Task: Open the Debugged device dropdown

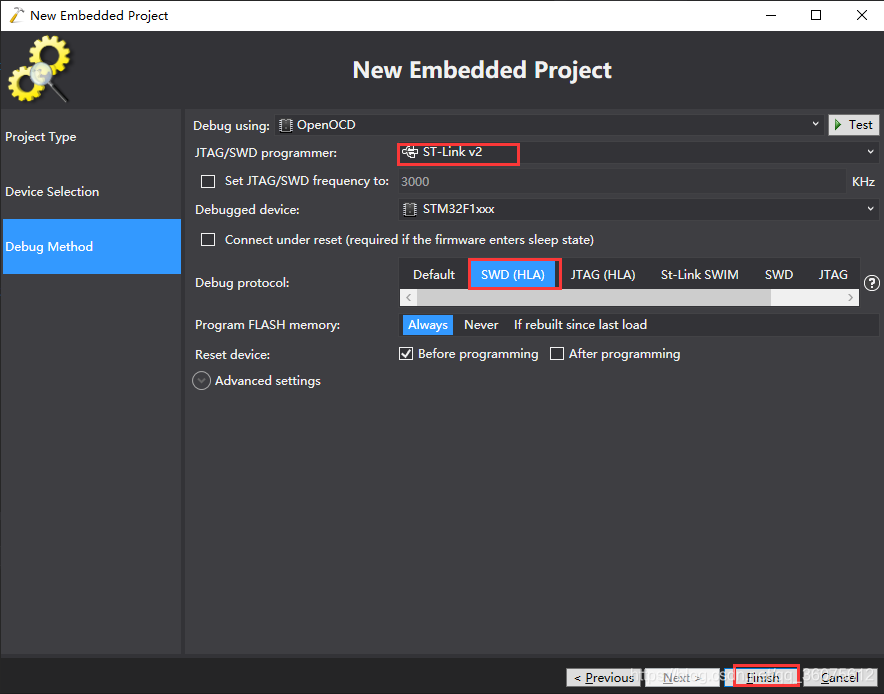Action: [638, 209]
